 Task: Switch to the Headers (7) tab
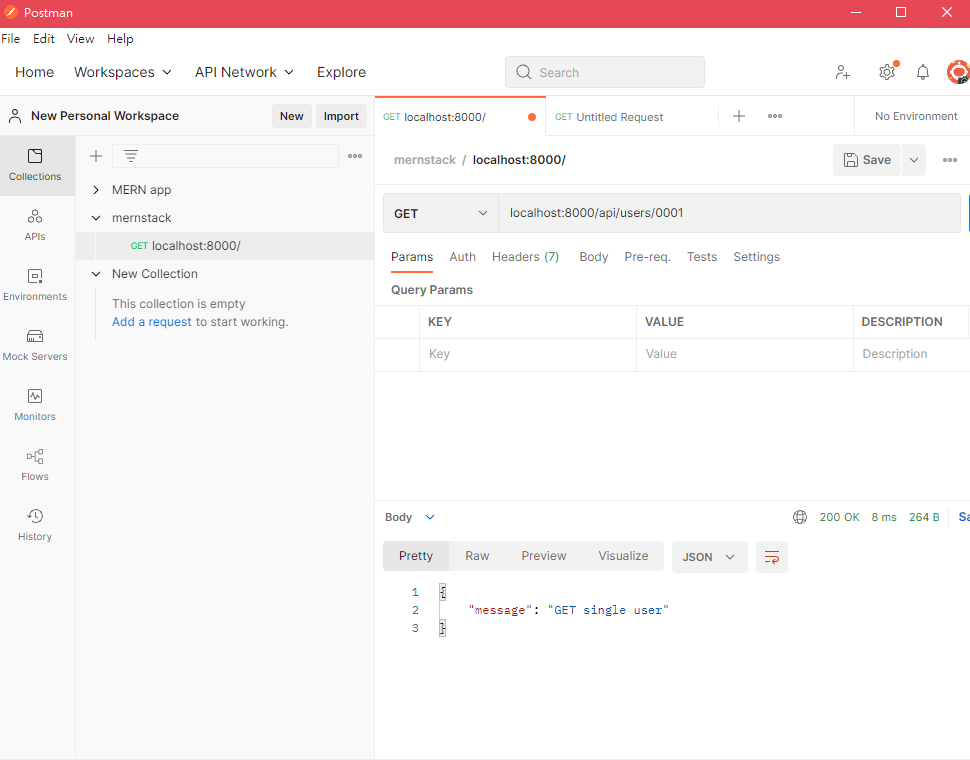point(525,257)
